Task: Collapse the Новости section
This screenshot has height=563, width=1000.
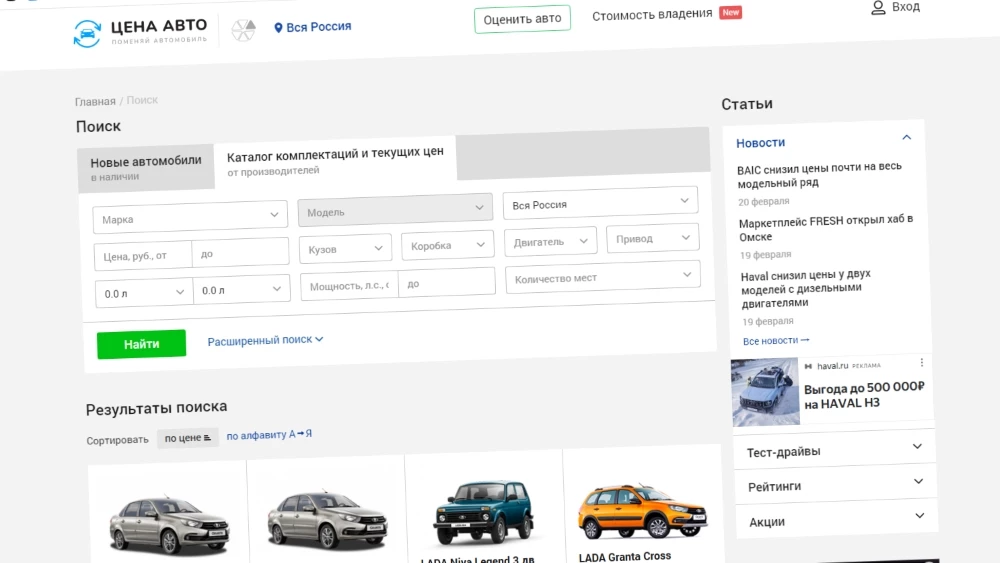Action: click(906, 138)
